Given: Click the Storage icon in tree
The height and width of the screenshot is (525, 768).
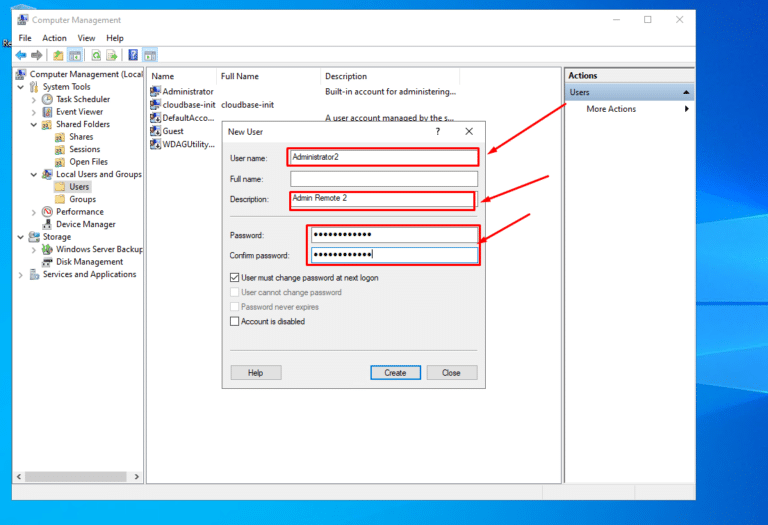Looking at the screenshot, I should coord(34,237).
